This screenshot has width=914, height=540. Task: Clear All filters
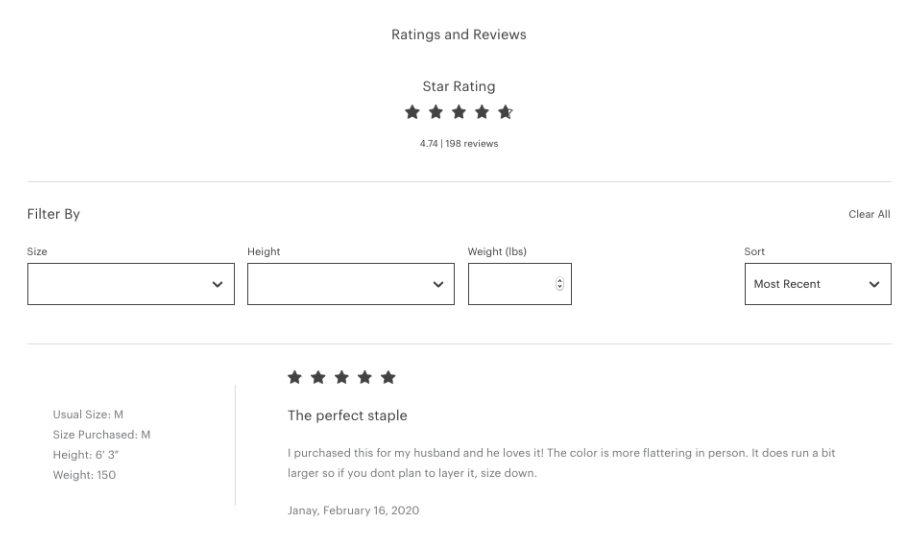869,214
